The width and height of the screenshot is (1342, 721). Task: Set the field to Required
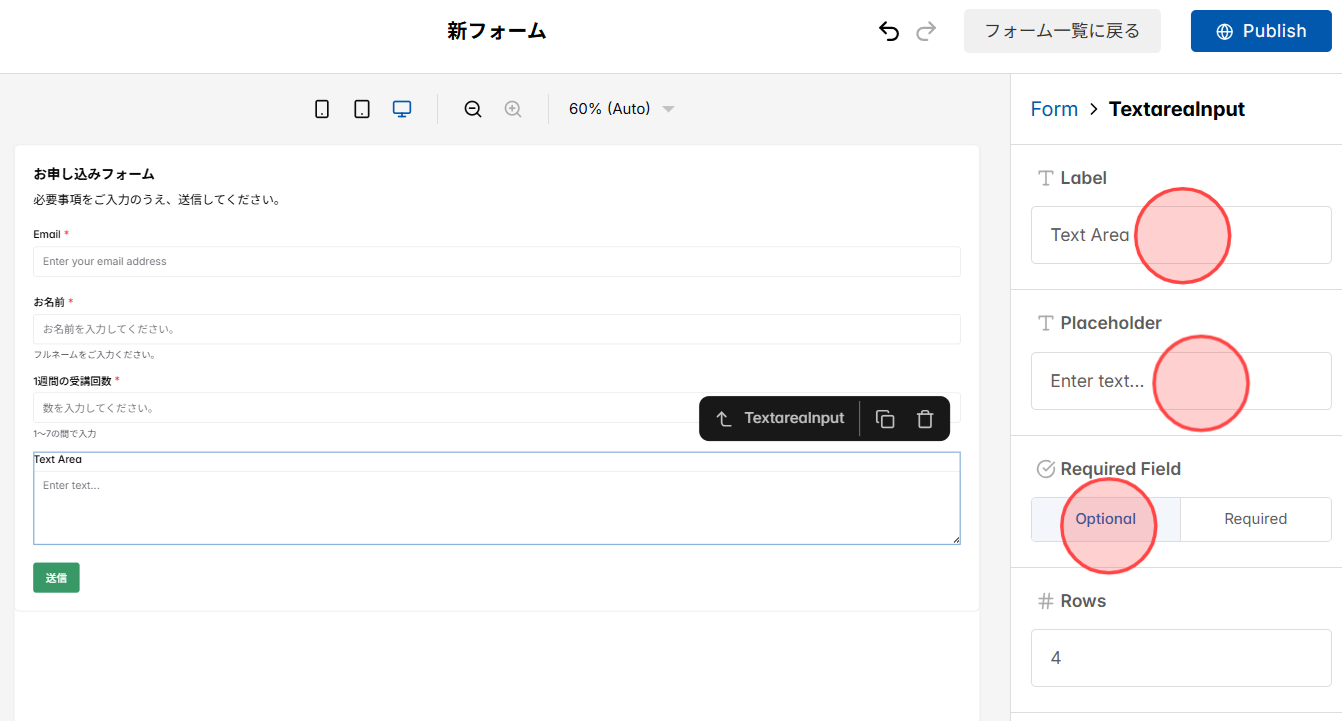1255,519
